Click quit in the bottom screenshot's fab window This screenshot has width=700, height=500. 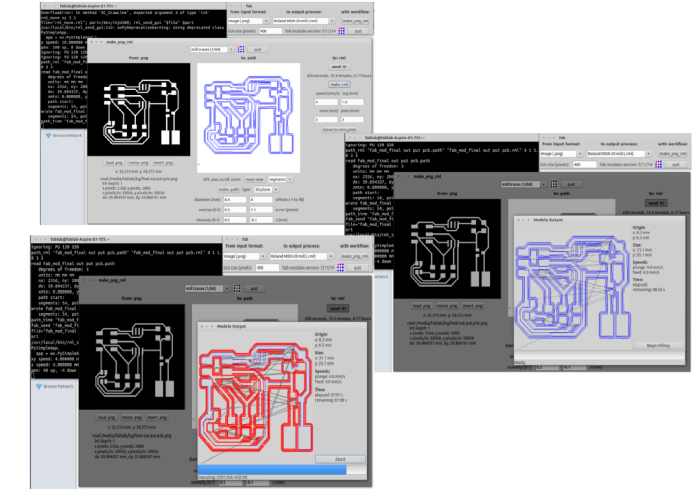[x=357, y=267]
